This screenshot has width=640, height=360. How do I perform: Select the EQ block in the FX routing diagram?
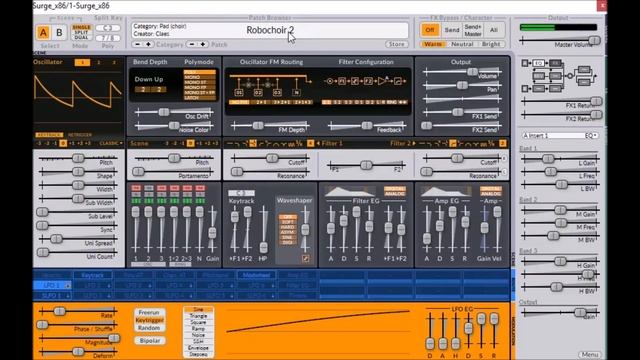(539, 63)
